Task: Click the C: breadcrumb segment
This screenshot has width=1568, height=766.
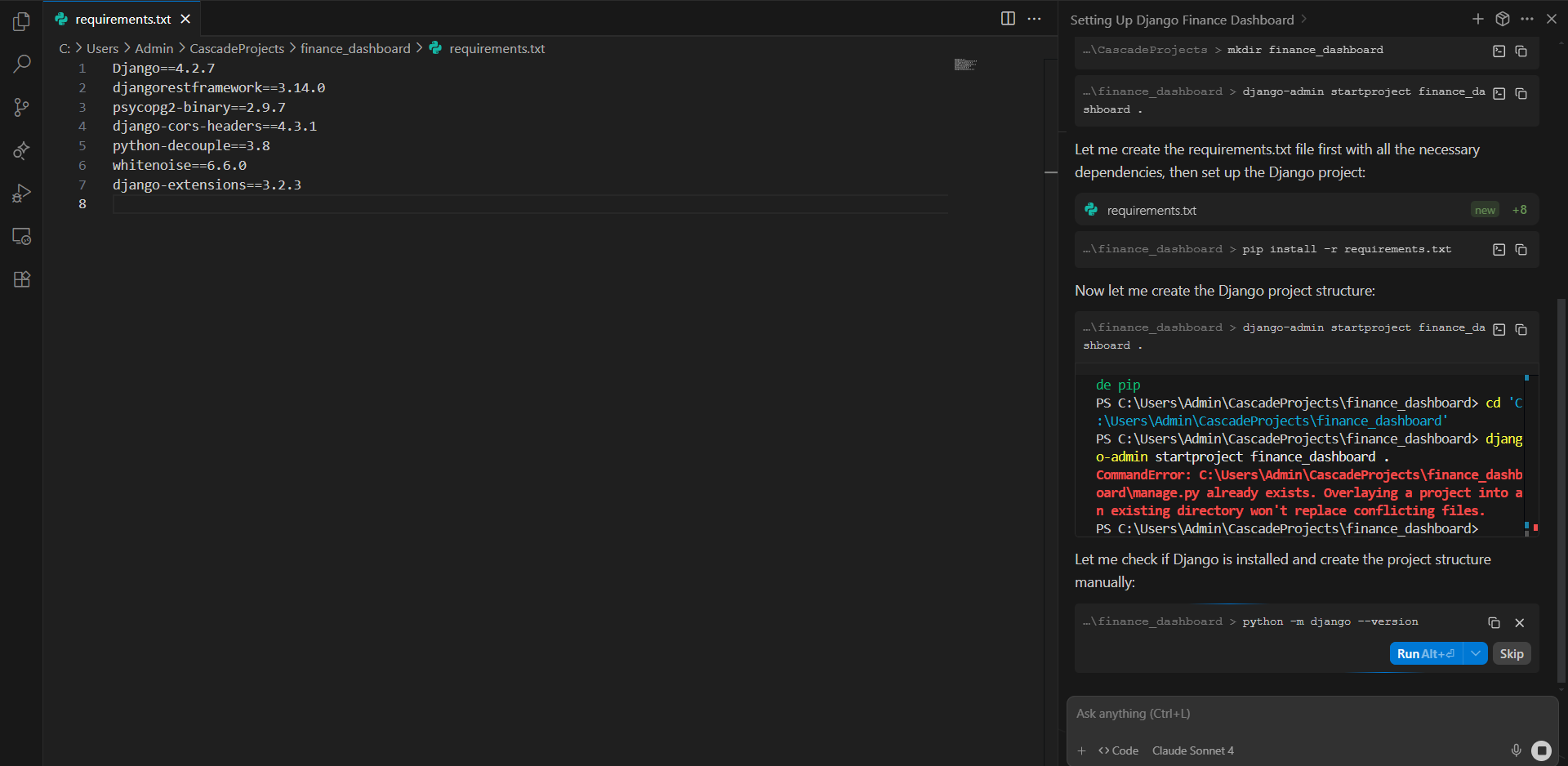Action: click(x=65, y=48)
